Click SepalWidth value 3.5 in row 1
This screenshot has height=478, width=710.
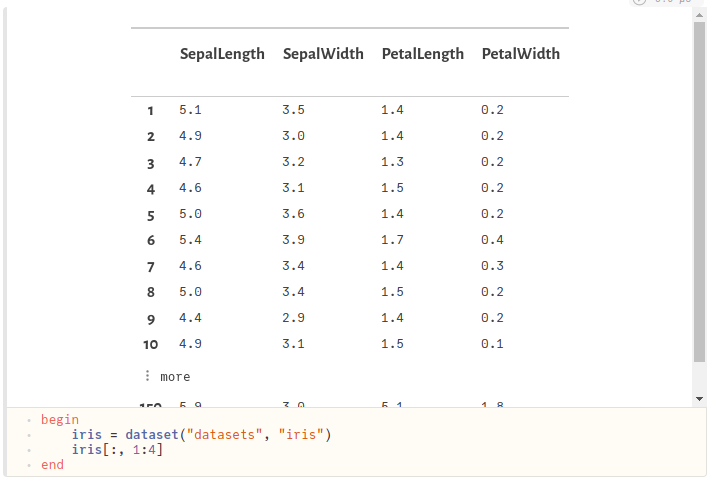pos(293,110)
